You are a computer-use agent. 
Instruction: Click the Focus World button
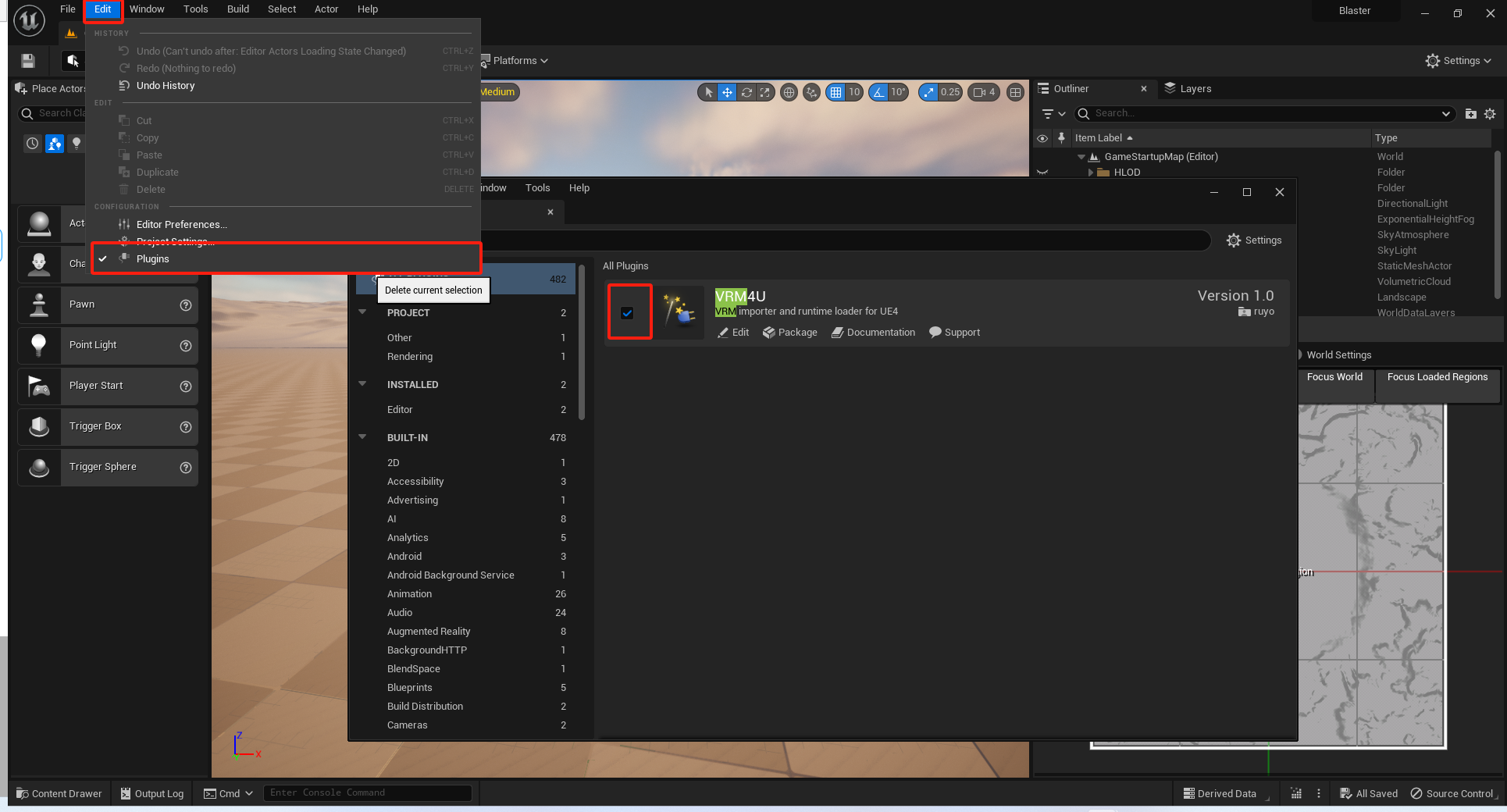[1334, 377]
